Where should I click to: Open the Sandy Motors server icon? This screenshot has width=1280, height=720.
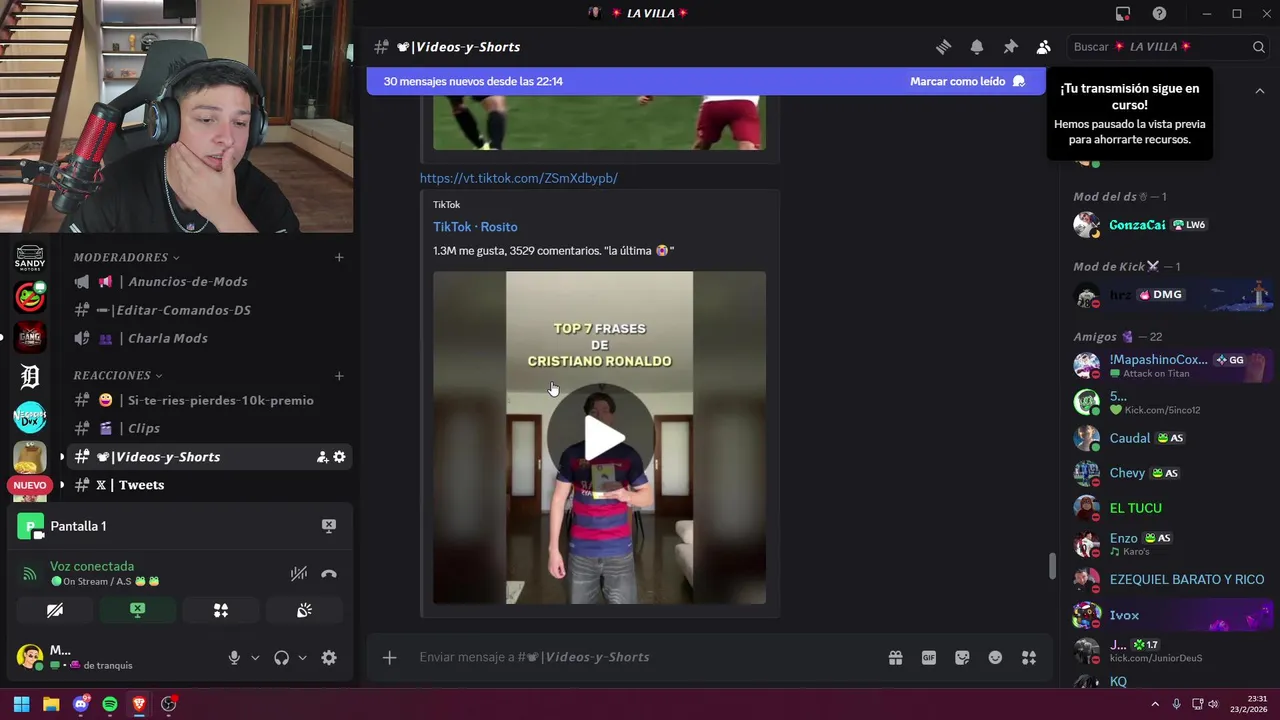[x=31, y=257]
